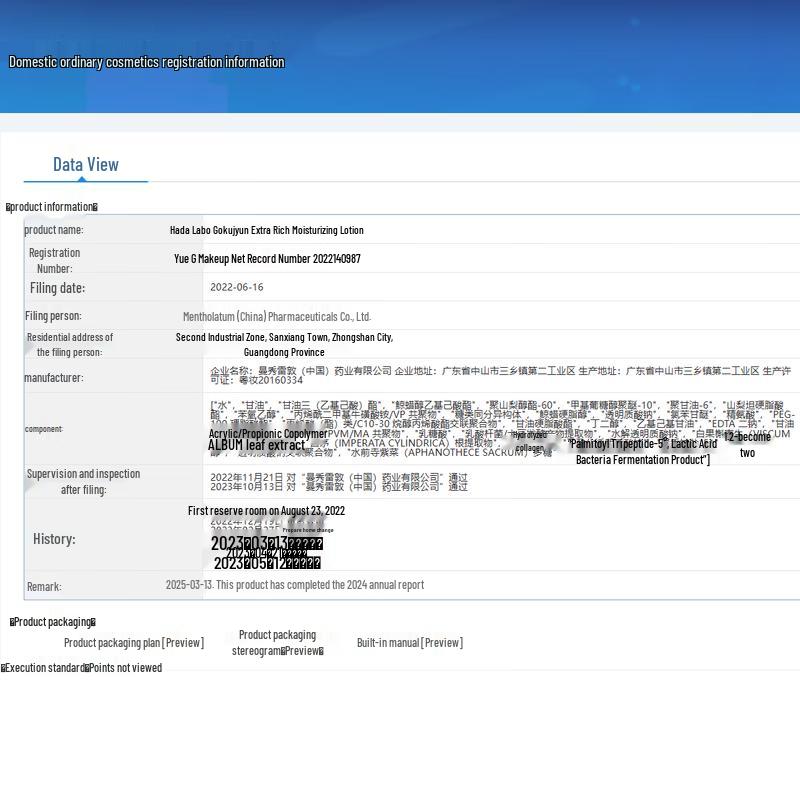Open the Data View tab
800x800 pixels.
[86, 164]
